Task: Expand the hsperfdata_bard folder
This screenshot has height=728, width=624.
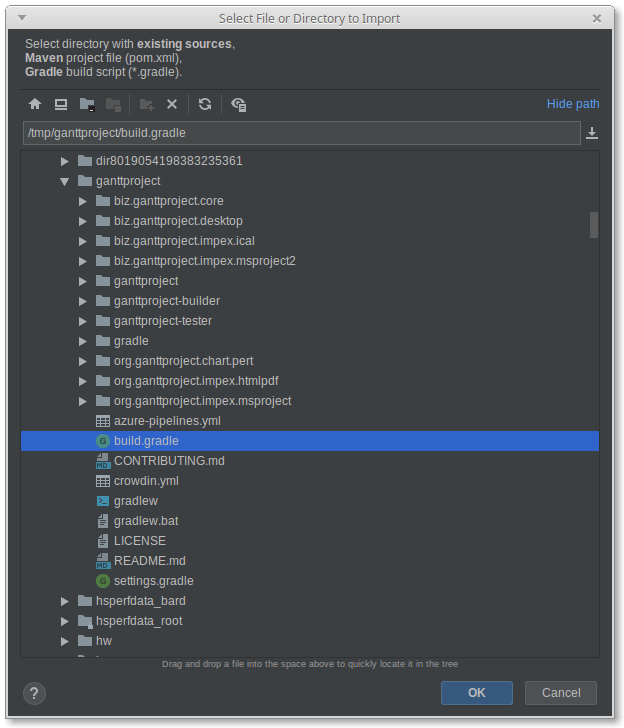Action: [65, 601]
